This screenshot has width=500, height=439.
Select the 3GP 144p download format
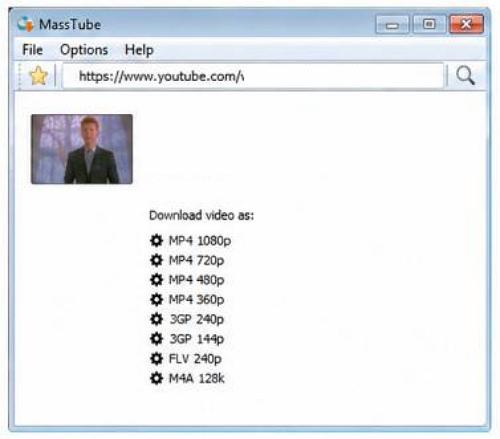(197, 339)
